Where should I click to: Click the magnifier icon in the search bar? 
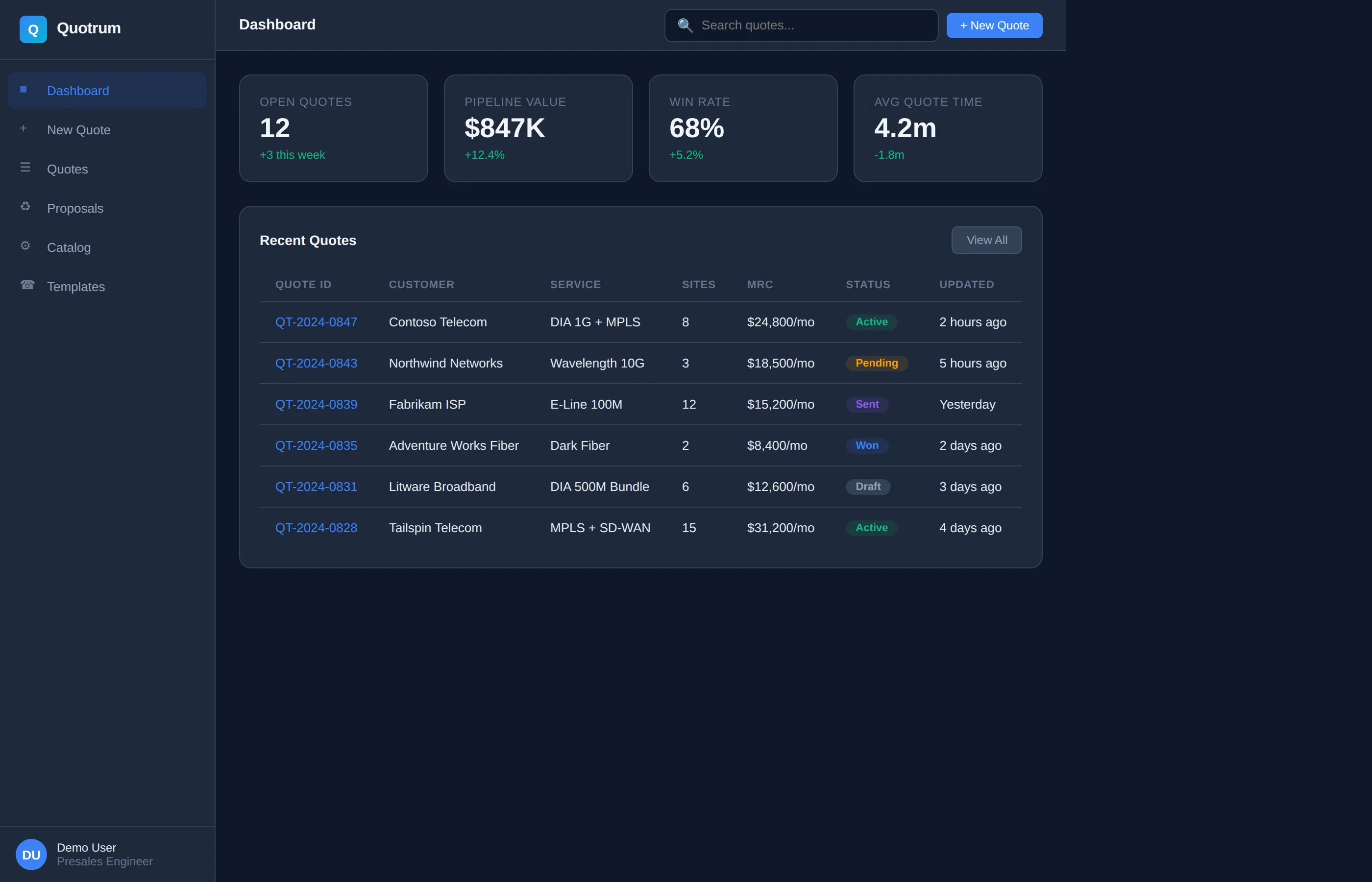[686, 25]
